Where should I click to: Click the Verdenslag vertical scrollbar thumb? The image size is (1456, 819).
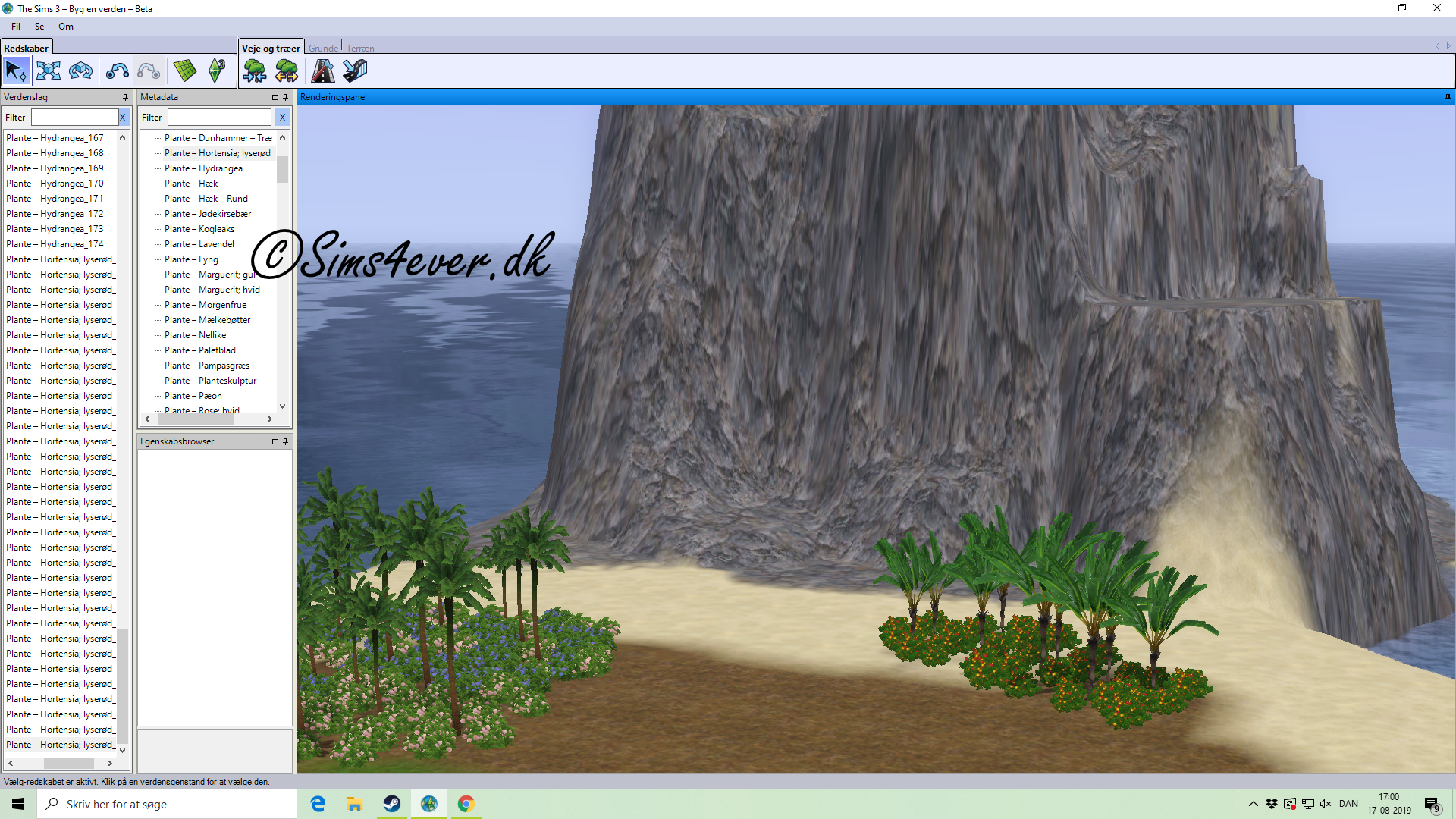122,686
